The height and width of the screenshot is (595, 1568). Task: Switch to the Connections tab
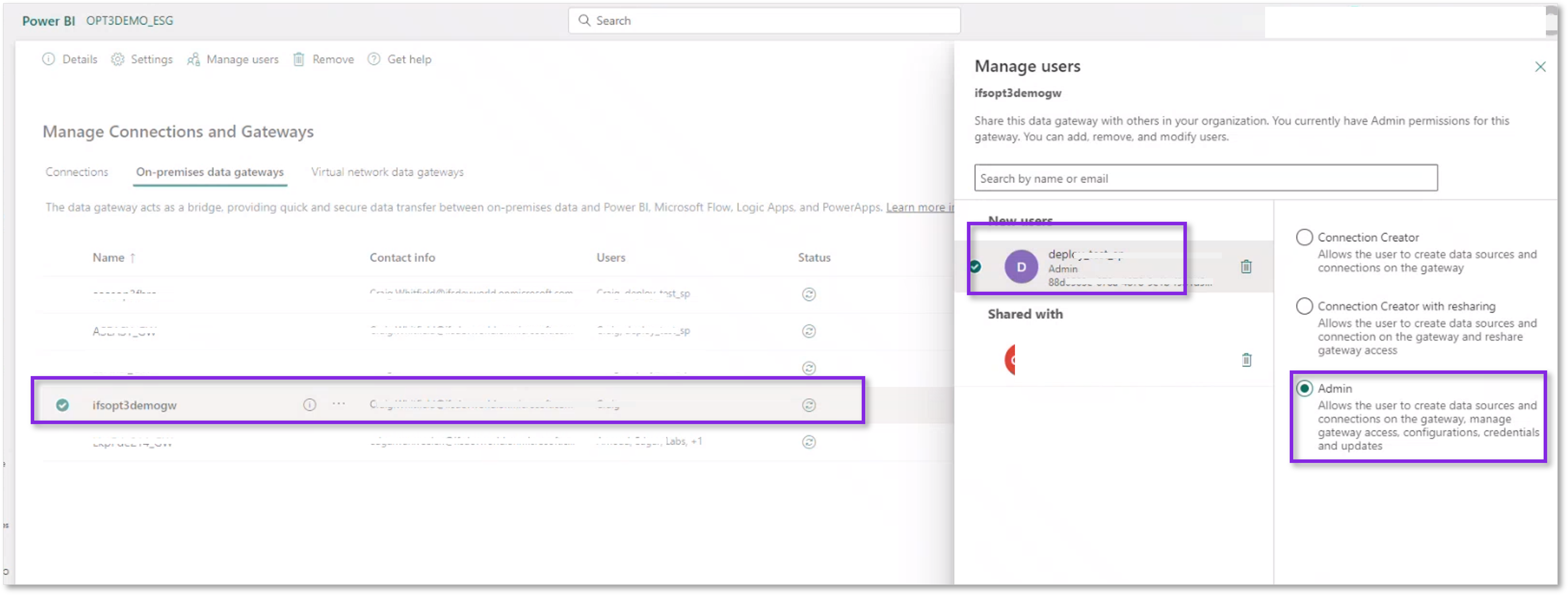point(77,172)
